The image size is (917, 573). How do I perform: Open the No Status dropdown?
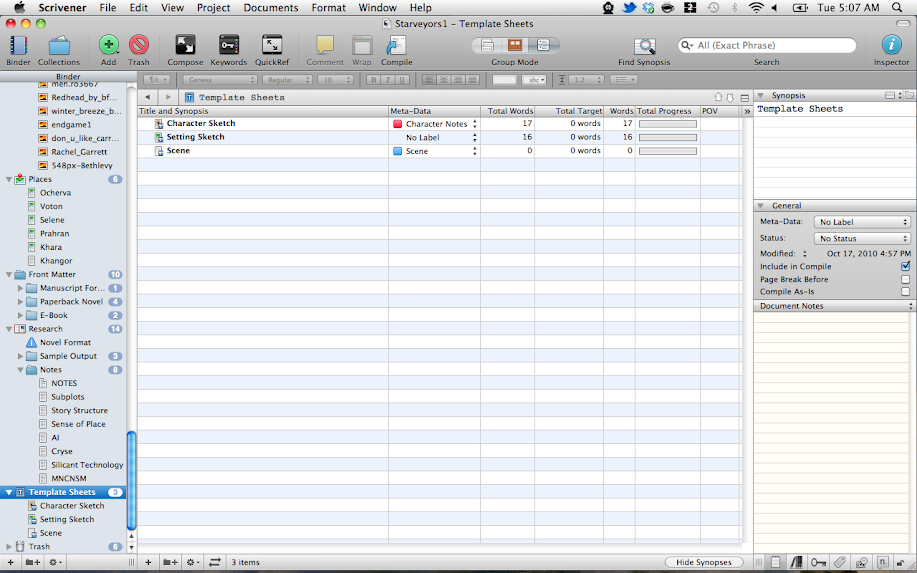863,239
